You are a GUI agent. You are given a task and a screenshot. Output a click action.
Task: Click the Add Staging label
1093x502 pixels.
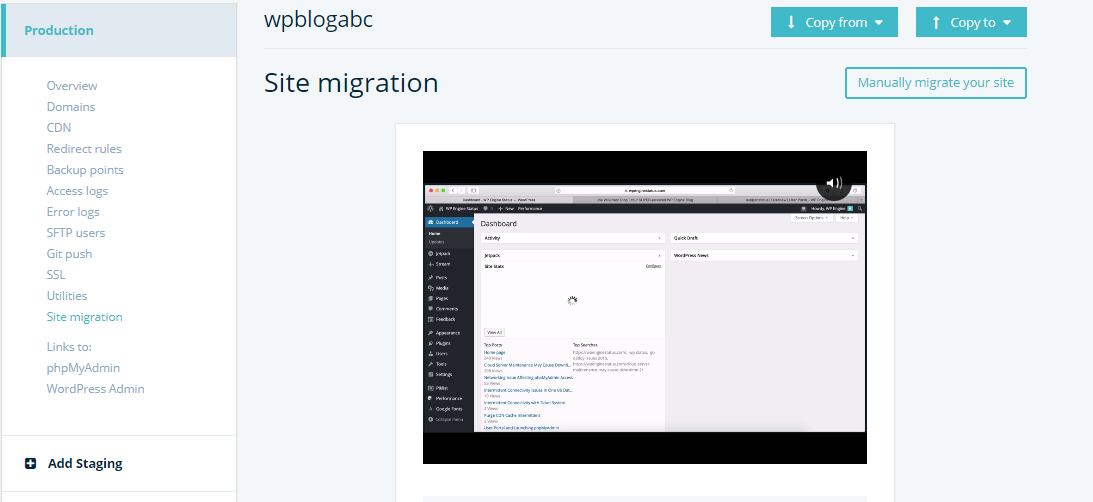pos(85,463)
